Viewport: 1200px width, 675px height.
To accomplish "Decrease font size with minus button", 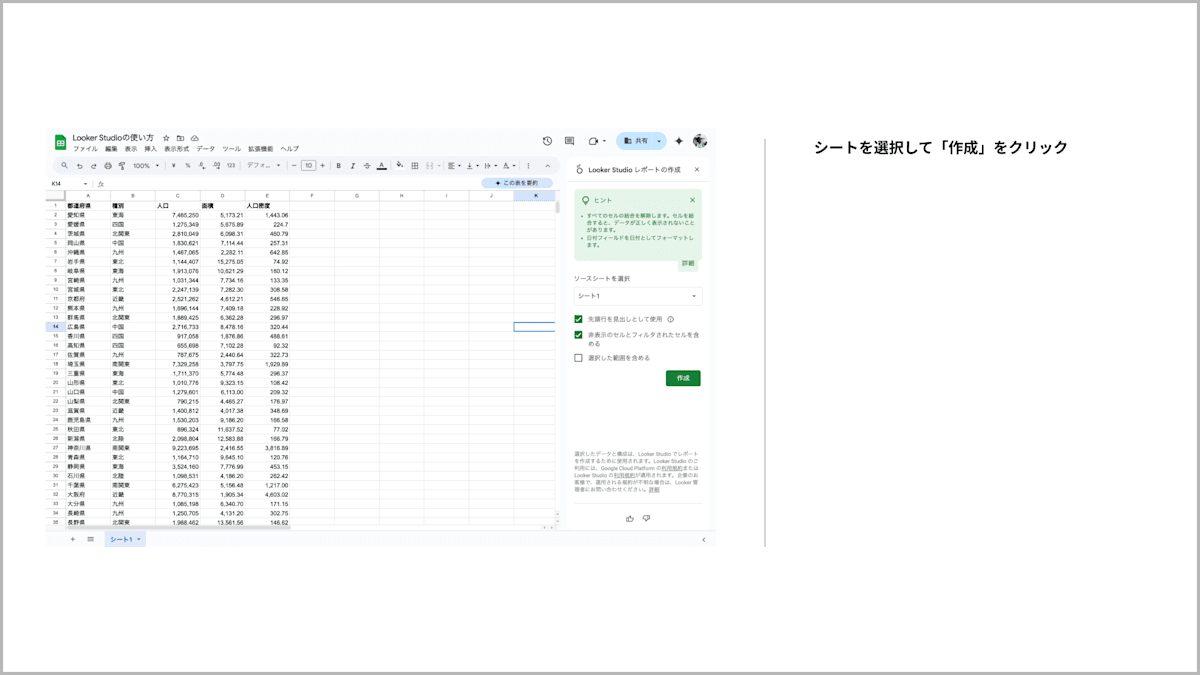I will 294,166.
